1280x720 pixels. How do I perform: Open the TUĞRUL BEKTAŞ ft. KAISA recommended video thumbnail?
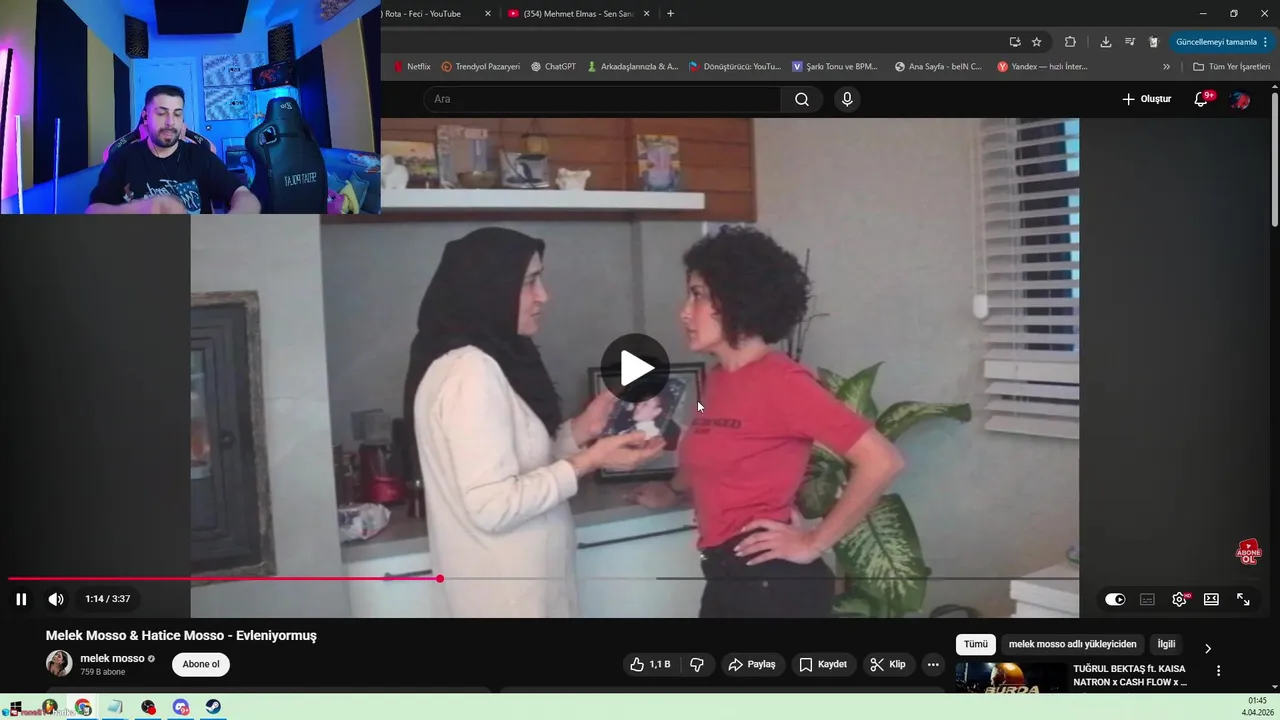pyautogui.click(x=1011, y=678)
